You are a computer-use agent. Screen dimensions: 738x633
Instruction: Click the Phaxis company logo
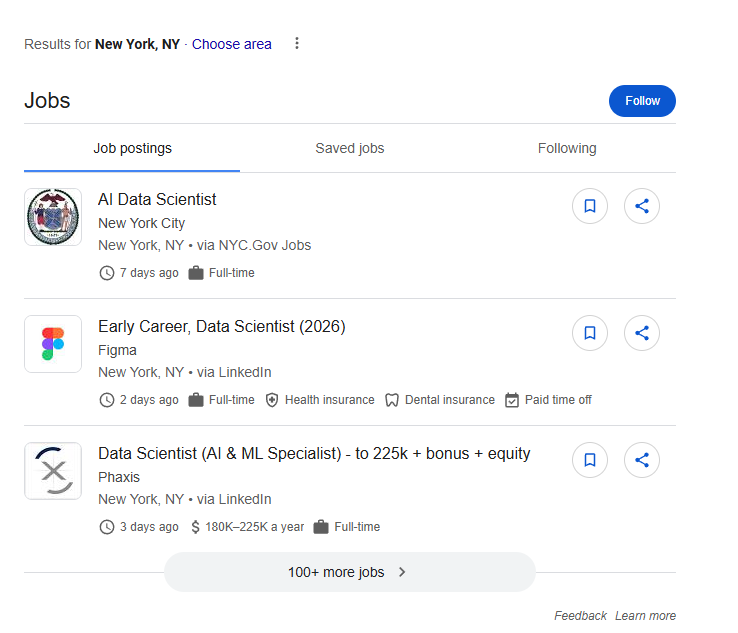pyautogui.click(x=53, y=471)
